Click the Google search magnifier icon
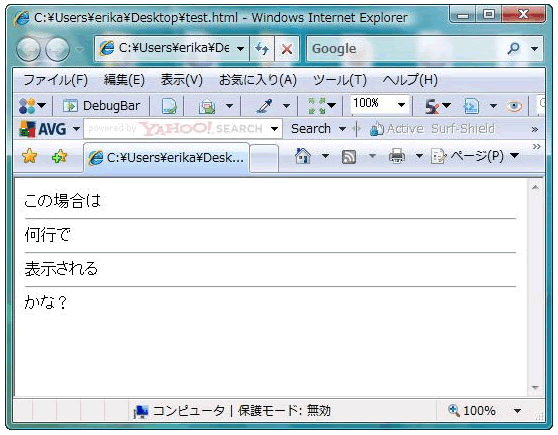The height and width of the screenshot is (435, 558). tap(513, 48)
